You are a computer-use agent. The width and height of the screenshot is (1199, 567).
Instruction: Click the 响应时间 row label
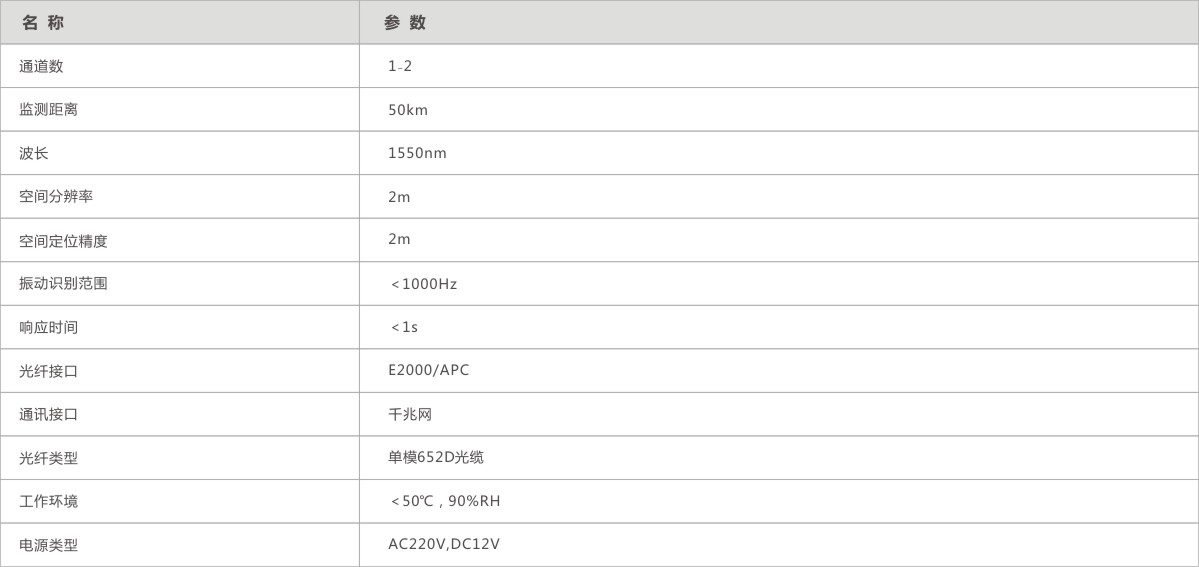pos(48,328)
